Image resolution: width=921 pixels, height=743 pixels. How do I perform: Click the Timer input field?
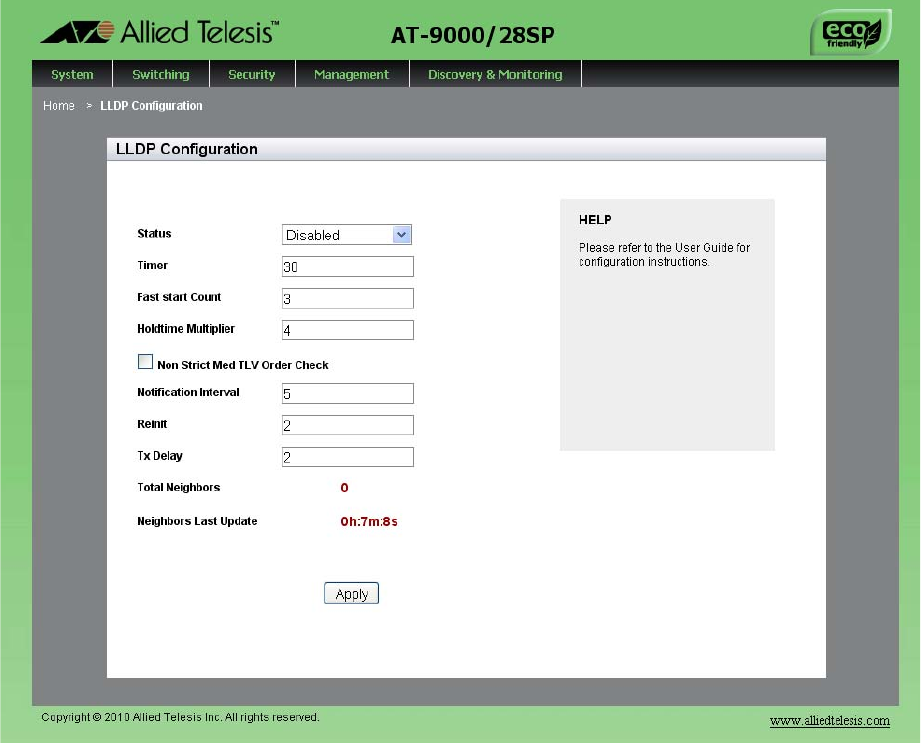coord(348,267)
